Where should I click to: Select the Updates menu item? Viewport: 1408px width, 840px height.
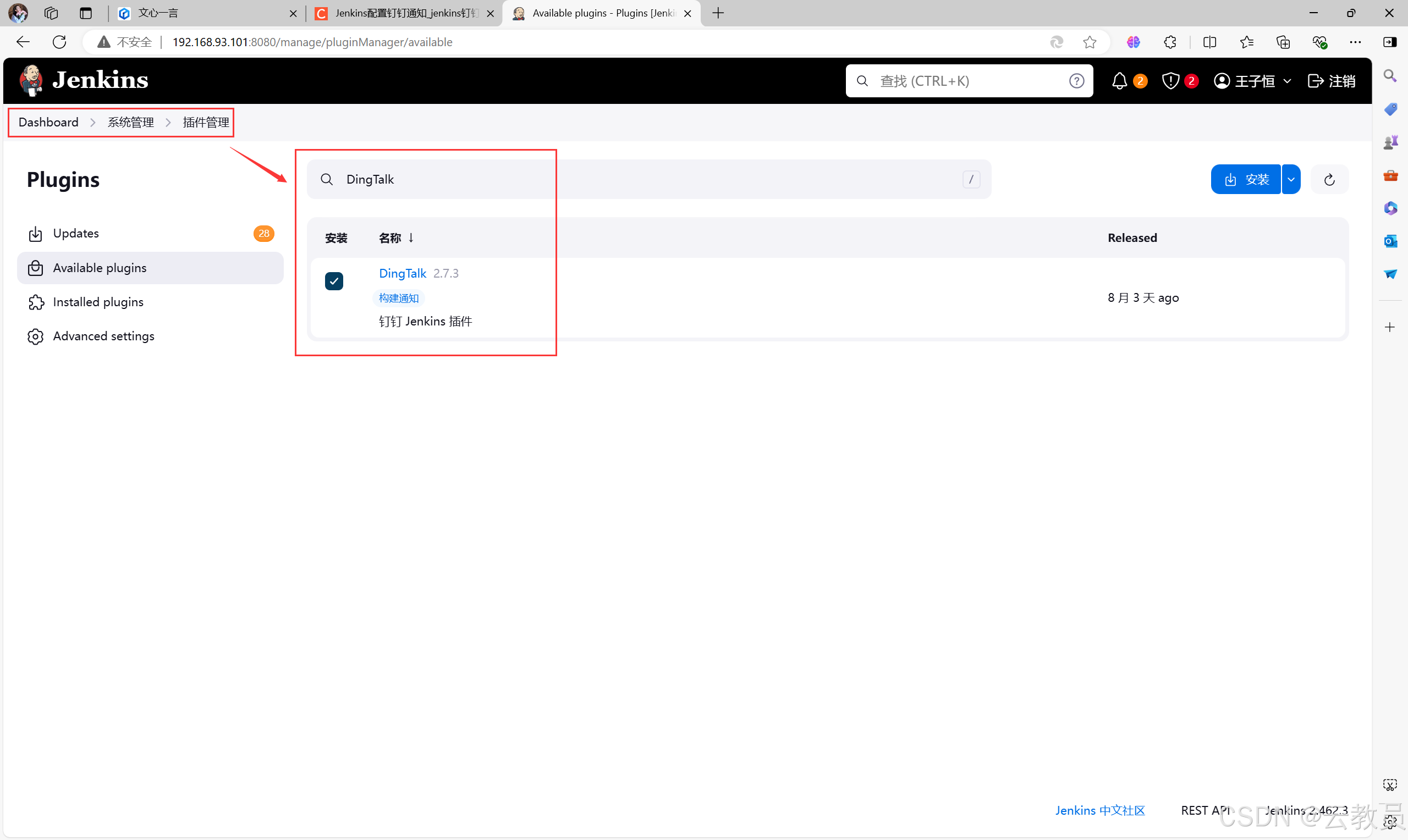(75, 233)
